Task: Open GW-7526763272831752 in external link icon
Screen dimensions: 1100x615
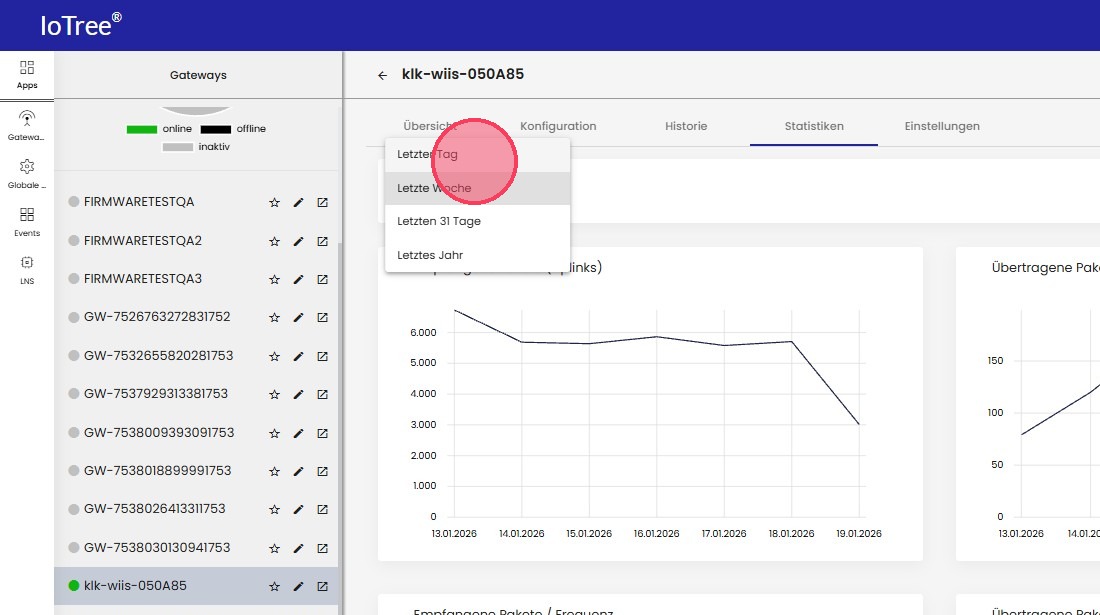Action: (x=322, y=318)
